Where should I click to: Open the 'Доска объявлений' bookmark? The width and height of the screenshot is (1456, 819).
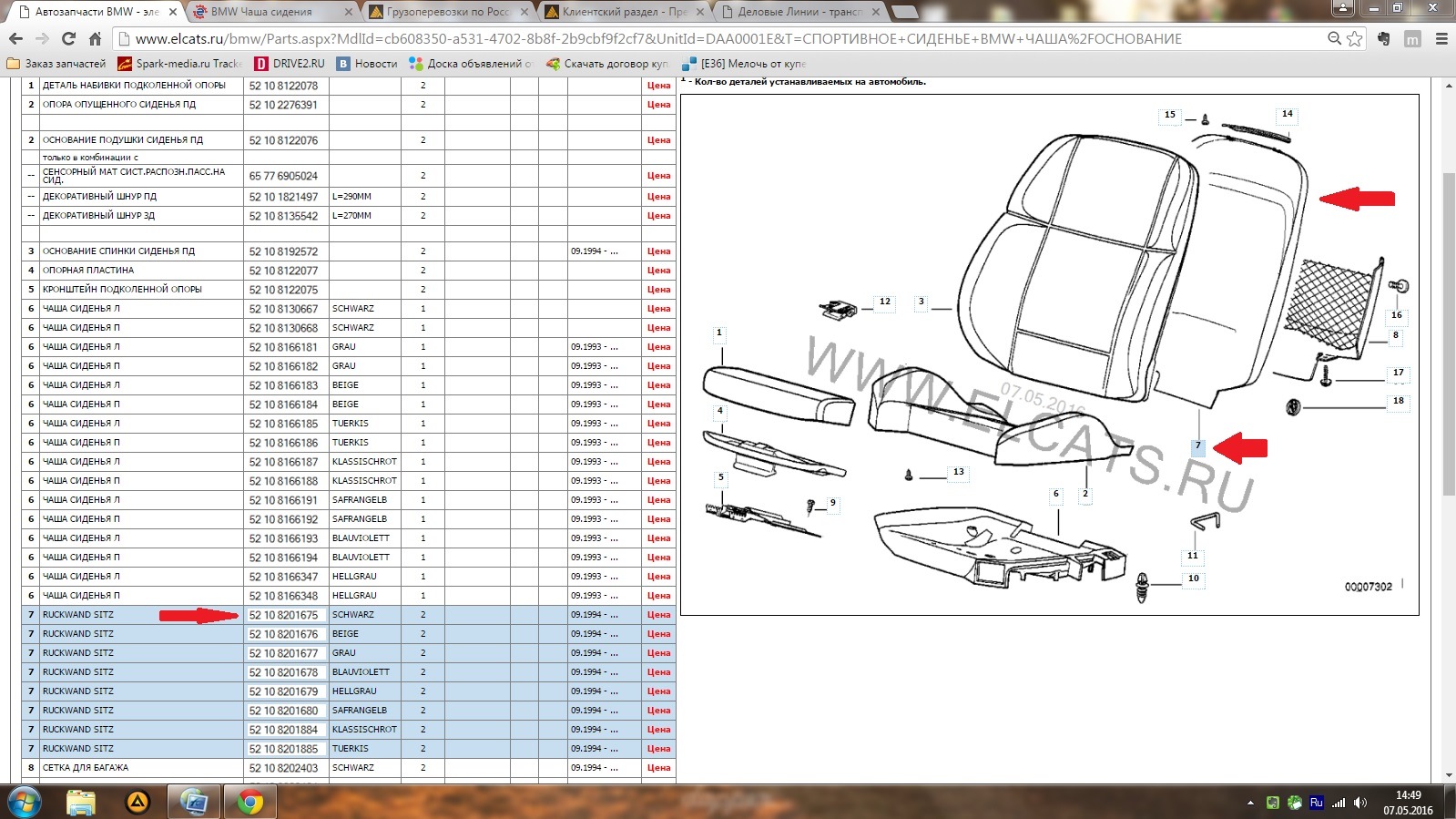(471, 64)
